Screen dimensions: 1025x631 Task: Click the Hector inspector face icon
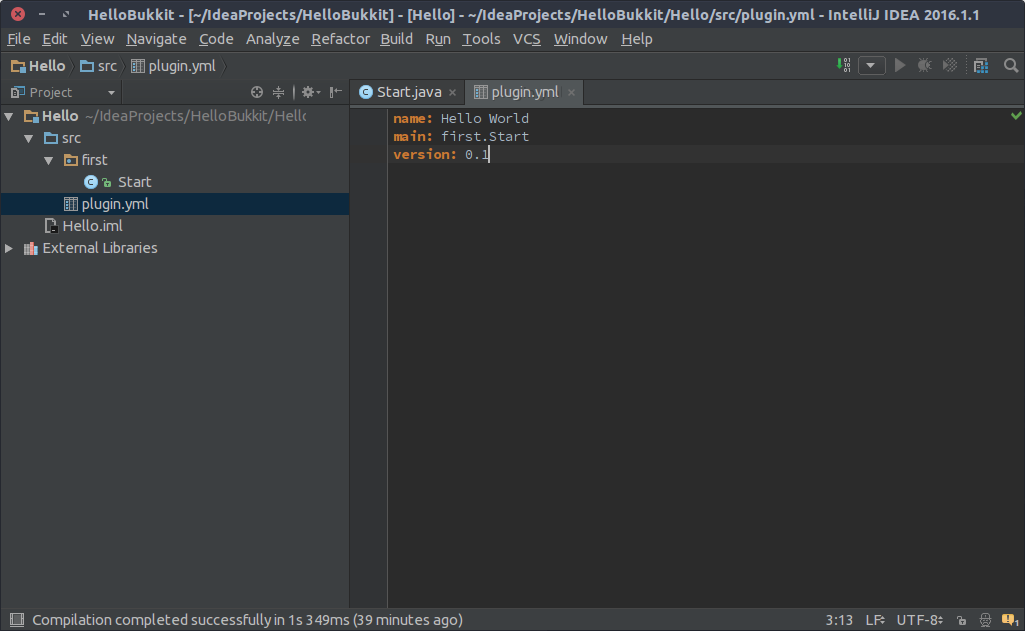click(985, 620)
